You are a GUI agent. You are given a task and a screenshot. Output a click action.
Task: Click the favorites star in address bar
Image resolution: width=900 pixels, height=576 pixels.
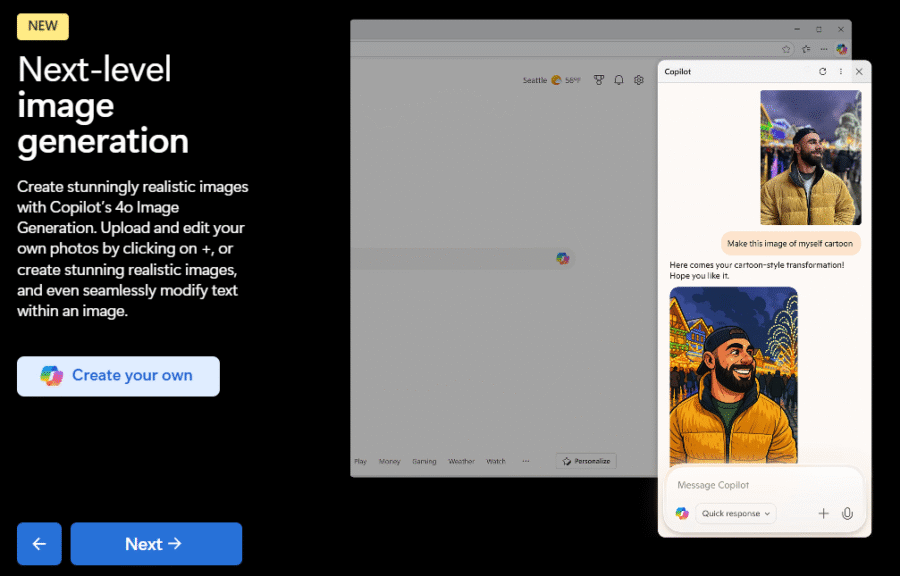(x=787, y=49)
